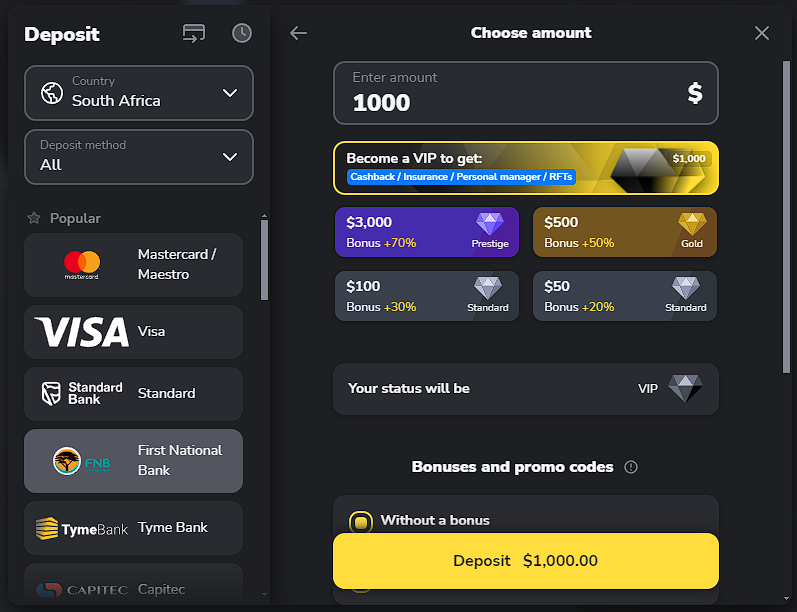Pick First National Bank payment option
This screenshot has width=797, height=612.
[134, 461]
